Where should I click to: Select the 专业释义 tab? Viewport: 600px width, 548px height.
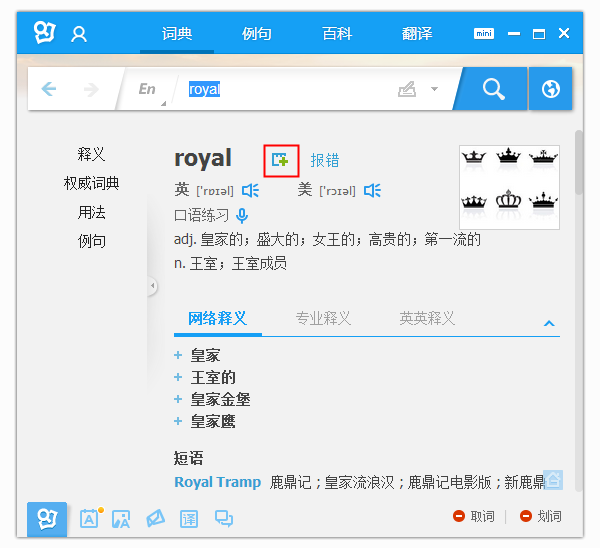tap(323, 318)
